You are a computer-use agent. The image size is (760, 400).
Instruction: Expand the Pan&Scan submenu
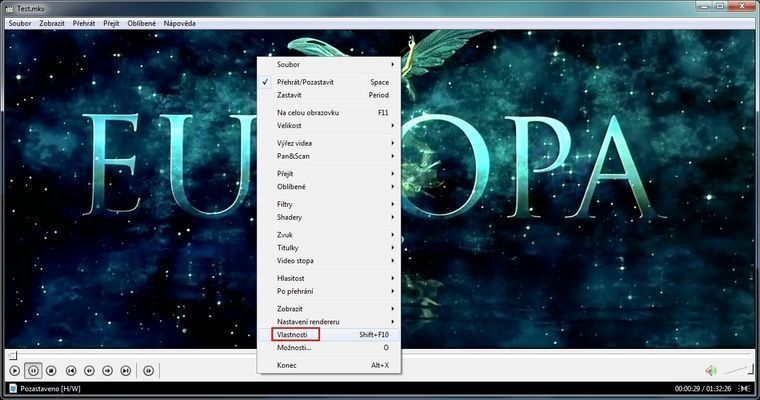click(x=329, y=156)
